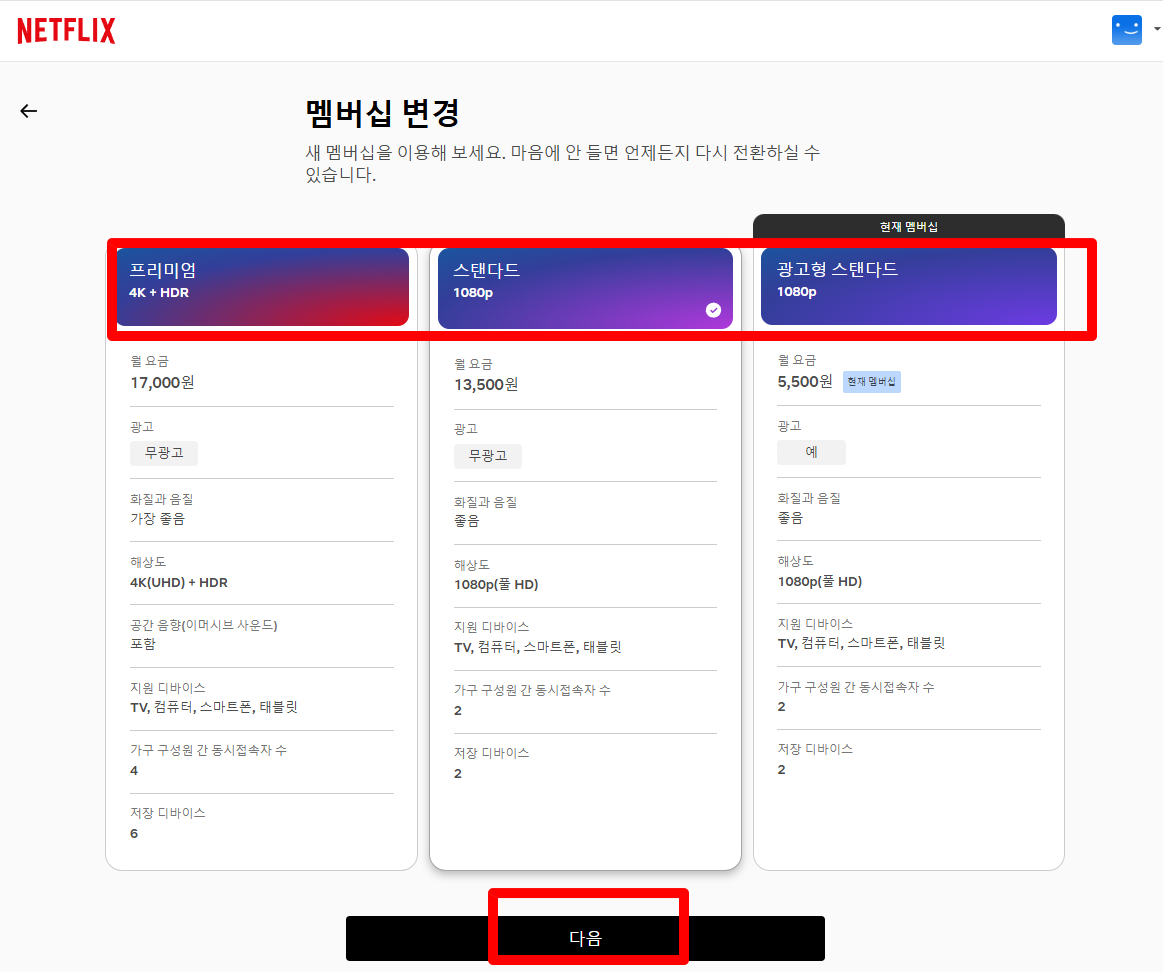Click the checkmark on 스탠다드 plan

tap(713, 310)
